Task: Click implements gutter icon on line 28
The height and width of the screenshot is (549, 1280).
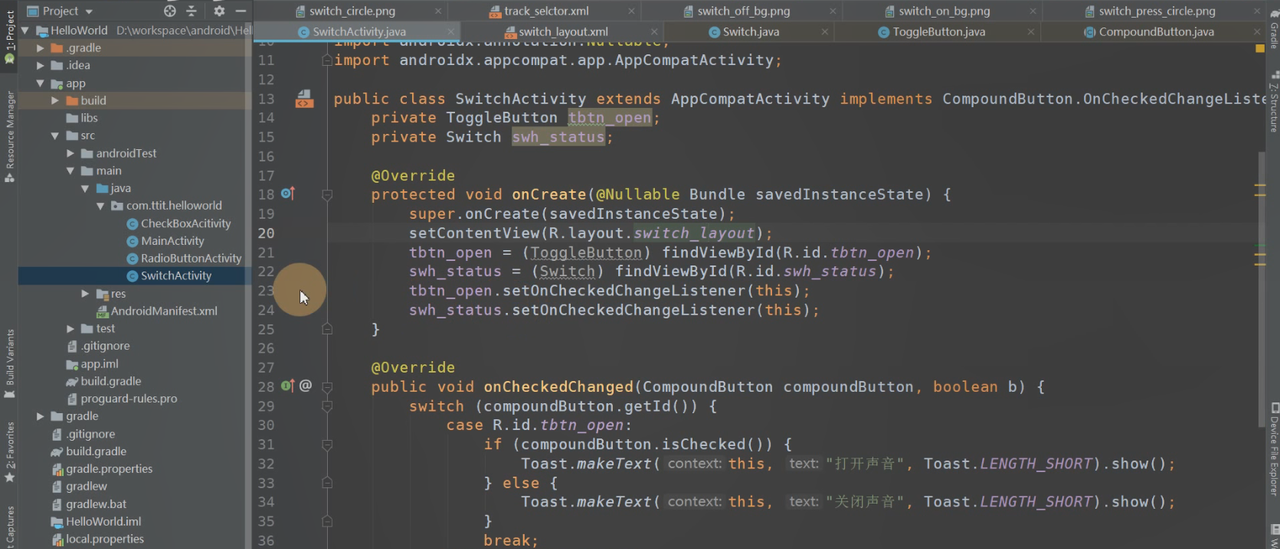Action: [288, 386]
